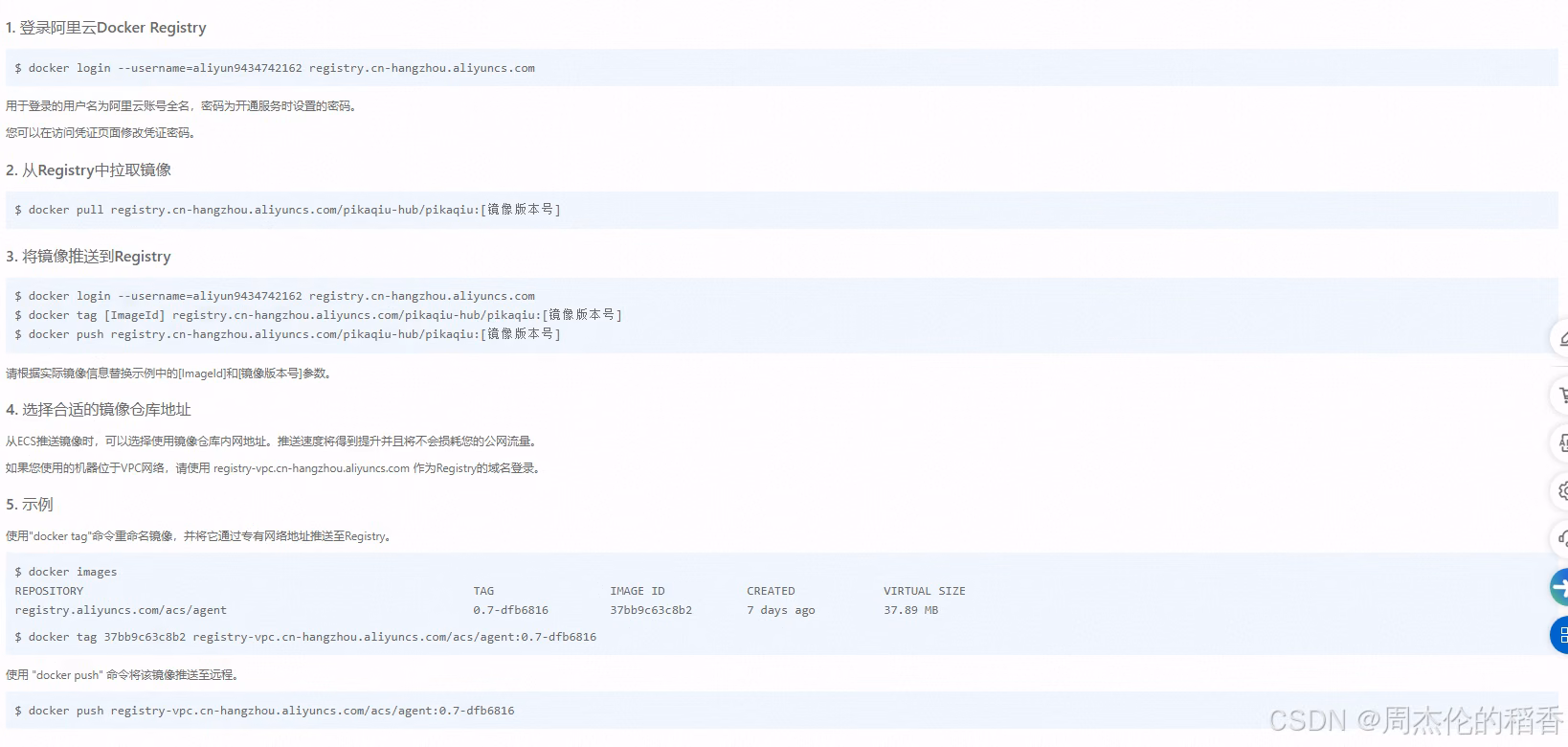Click the "docker tag [ImageId]" command line
This screenshot has height=747, width=1568.
(318, 315)
